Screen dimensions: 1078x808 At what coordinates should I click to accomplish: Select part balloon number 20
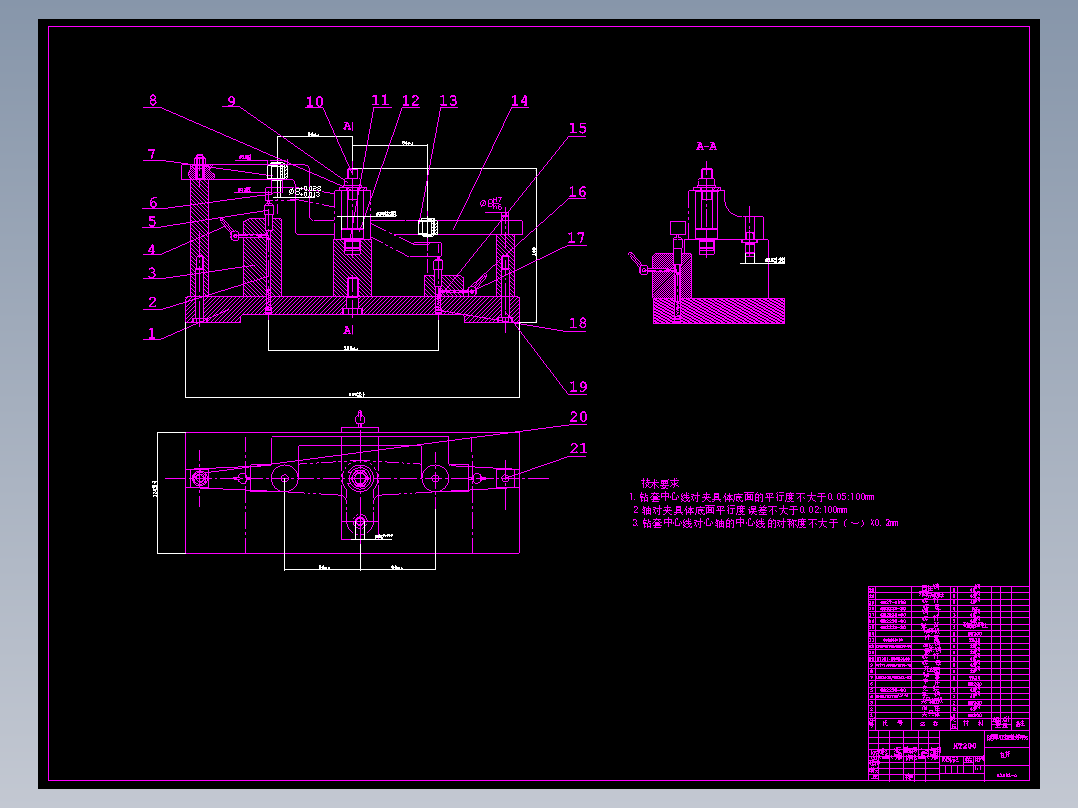tap(578, 417)
